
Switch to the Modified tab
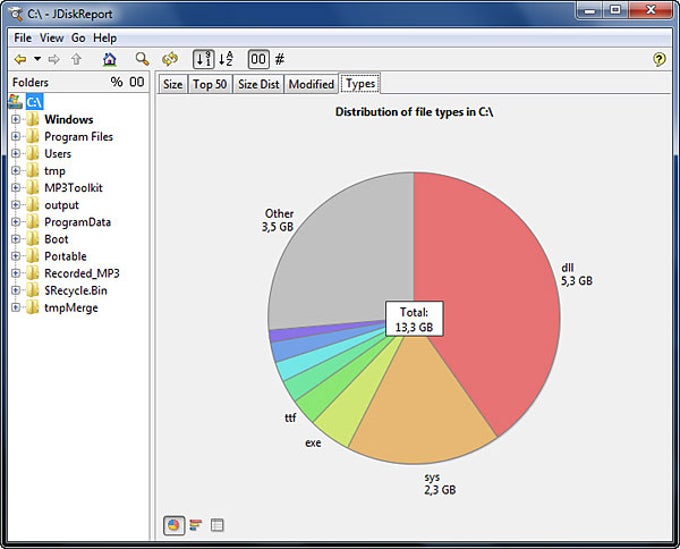click(311, 84)
